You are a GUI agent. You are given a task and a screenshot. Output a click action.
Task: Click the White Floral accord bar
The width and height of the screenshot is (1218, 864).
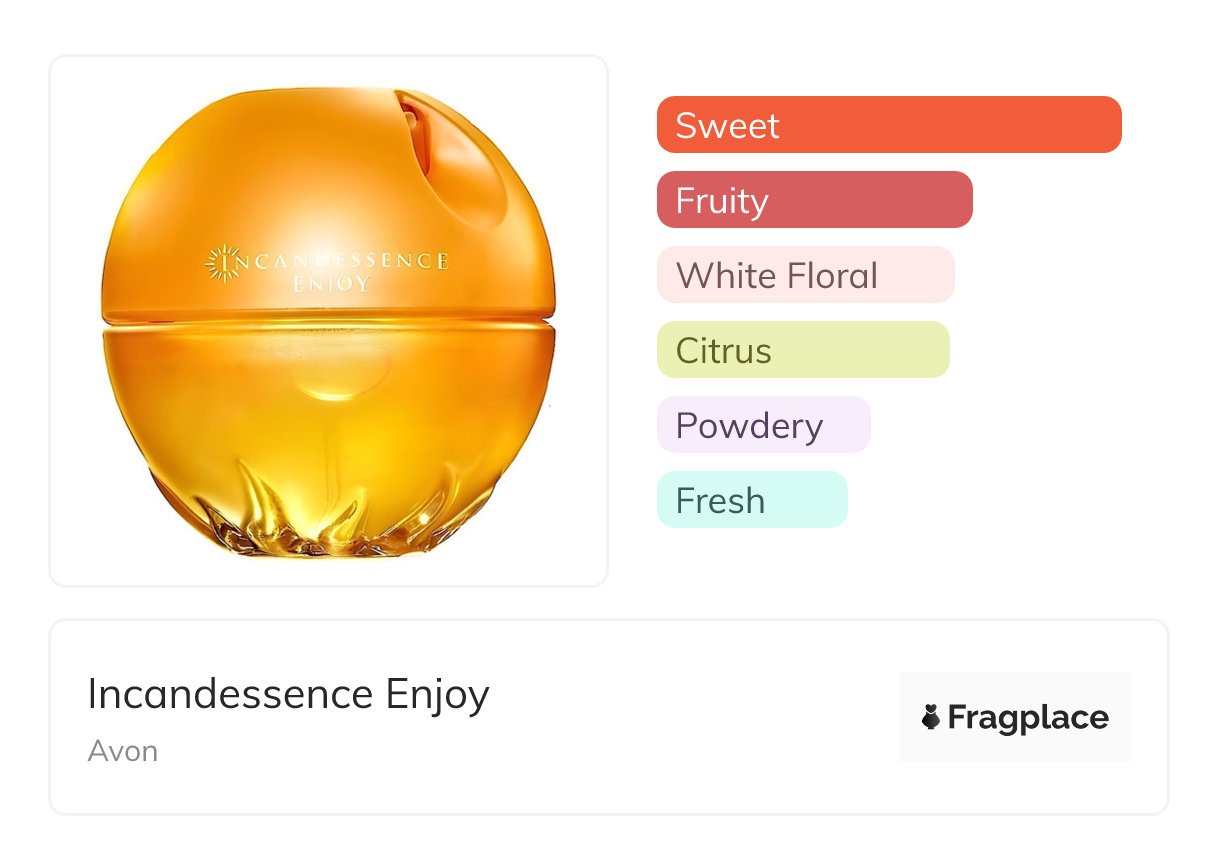tap(806, 275)
